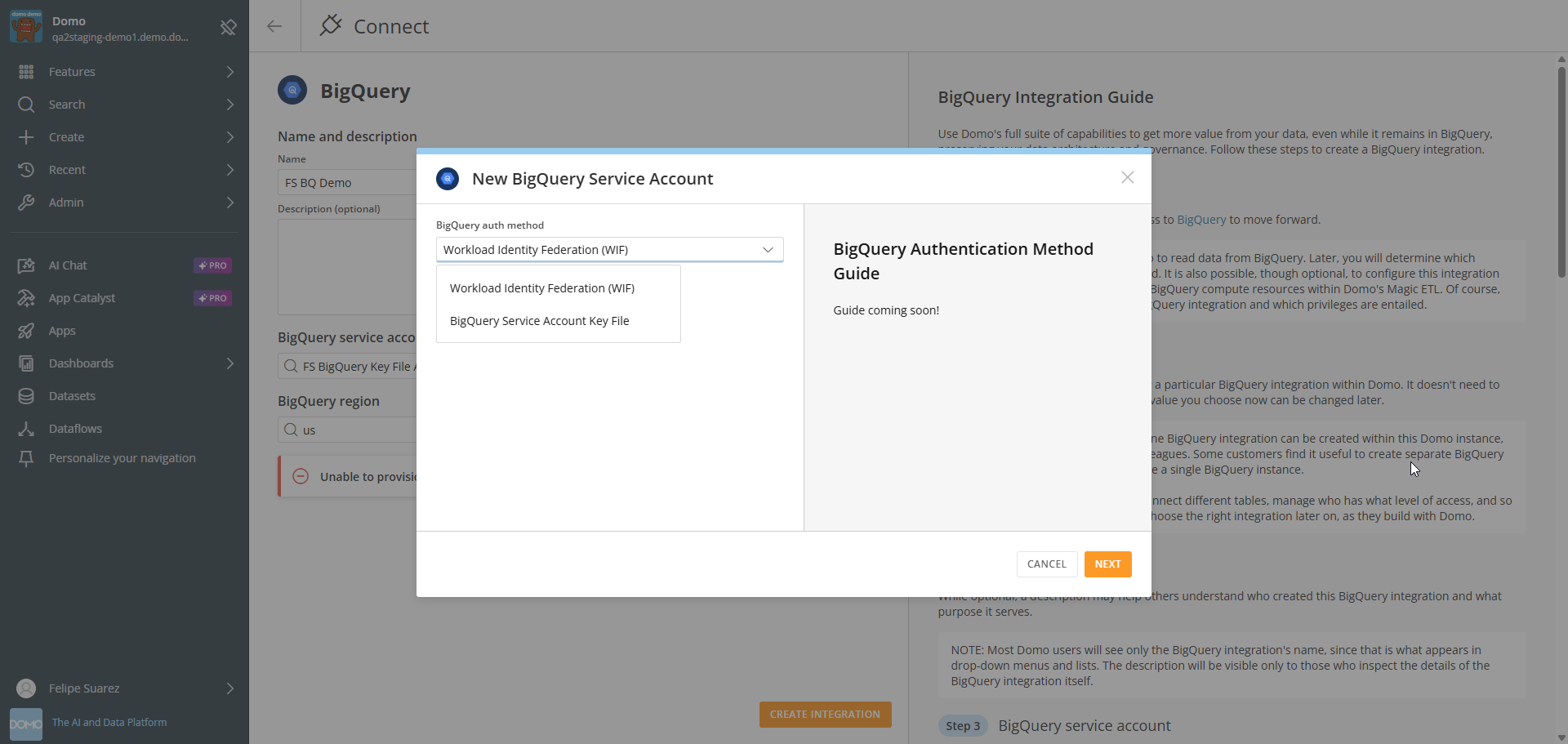Click the BigQuery logo next to page title
The width and height of the screenshot is (1568, 744).
click(x=292, y=90)
